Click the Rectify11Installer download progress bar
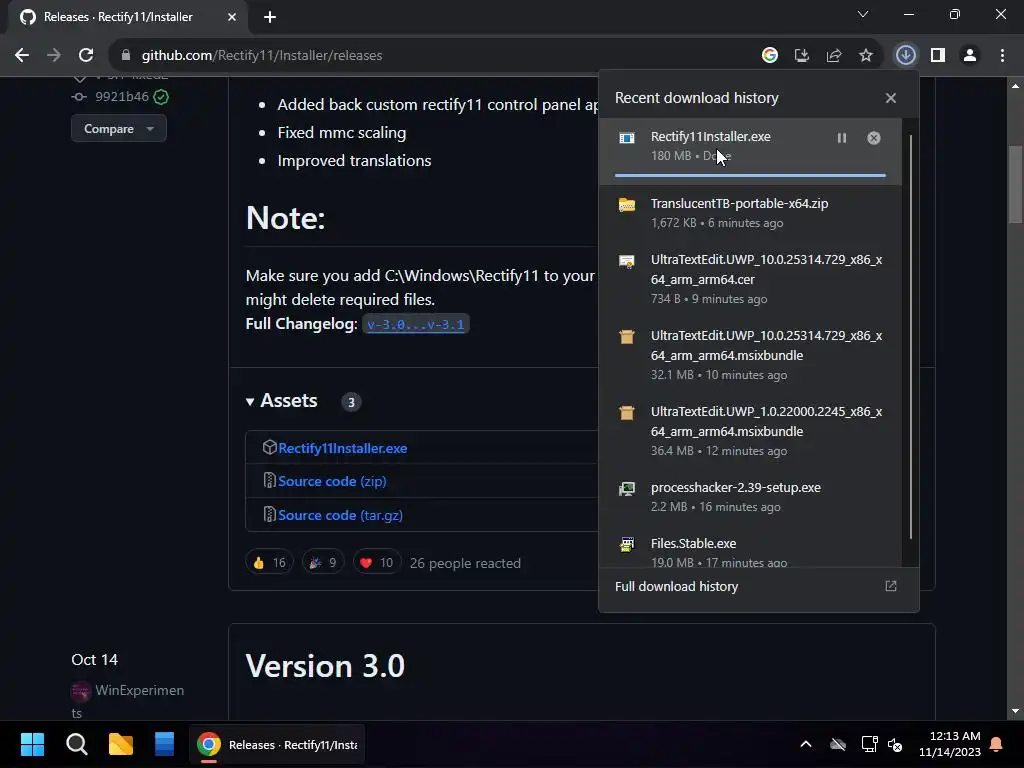 pos(750,175)
